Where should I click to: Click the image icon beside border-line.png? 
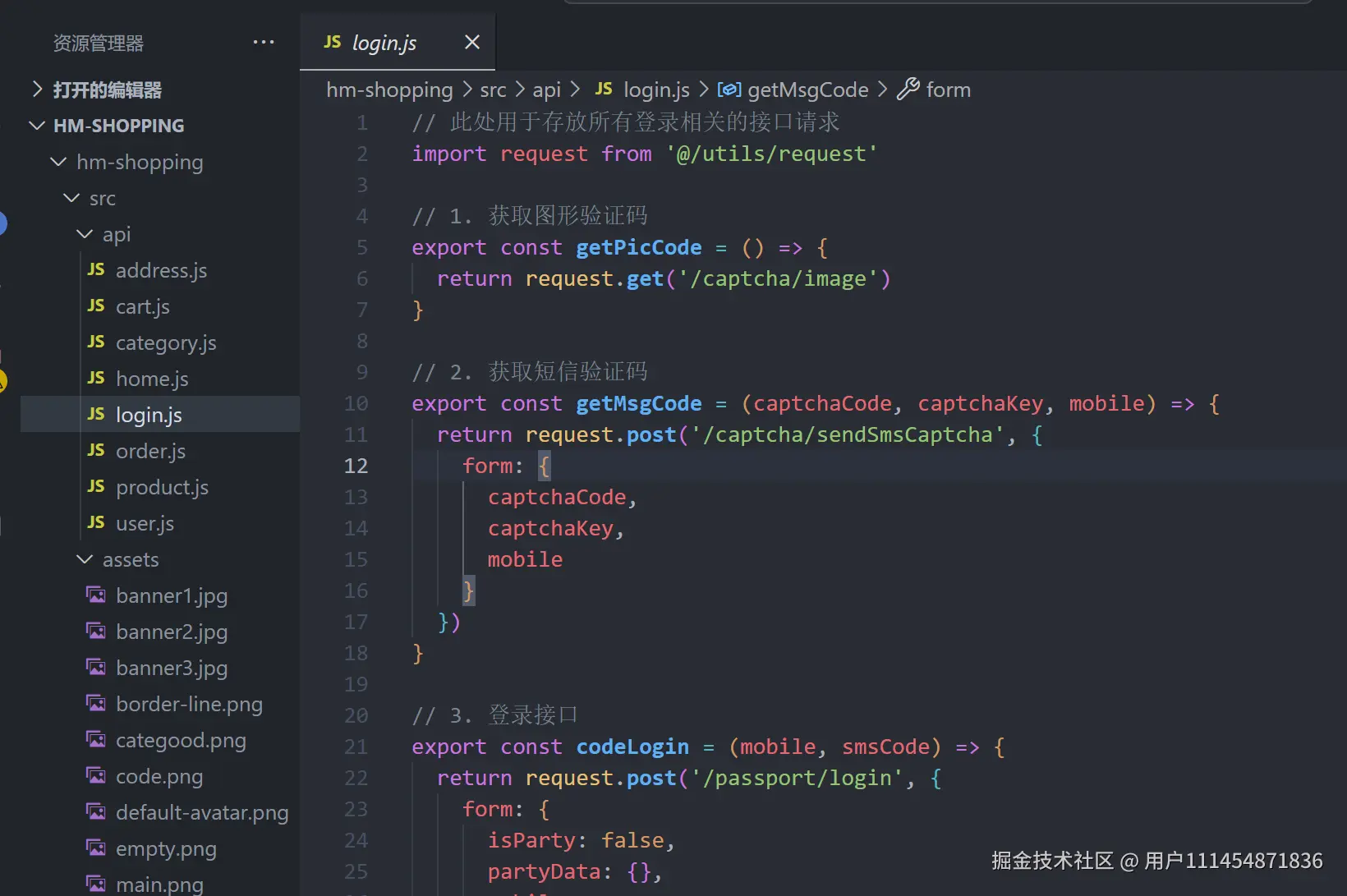click(96, 703)
